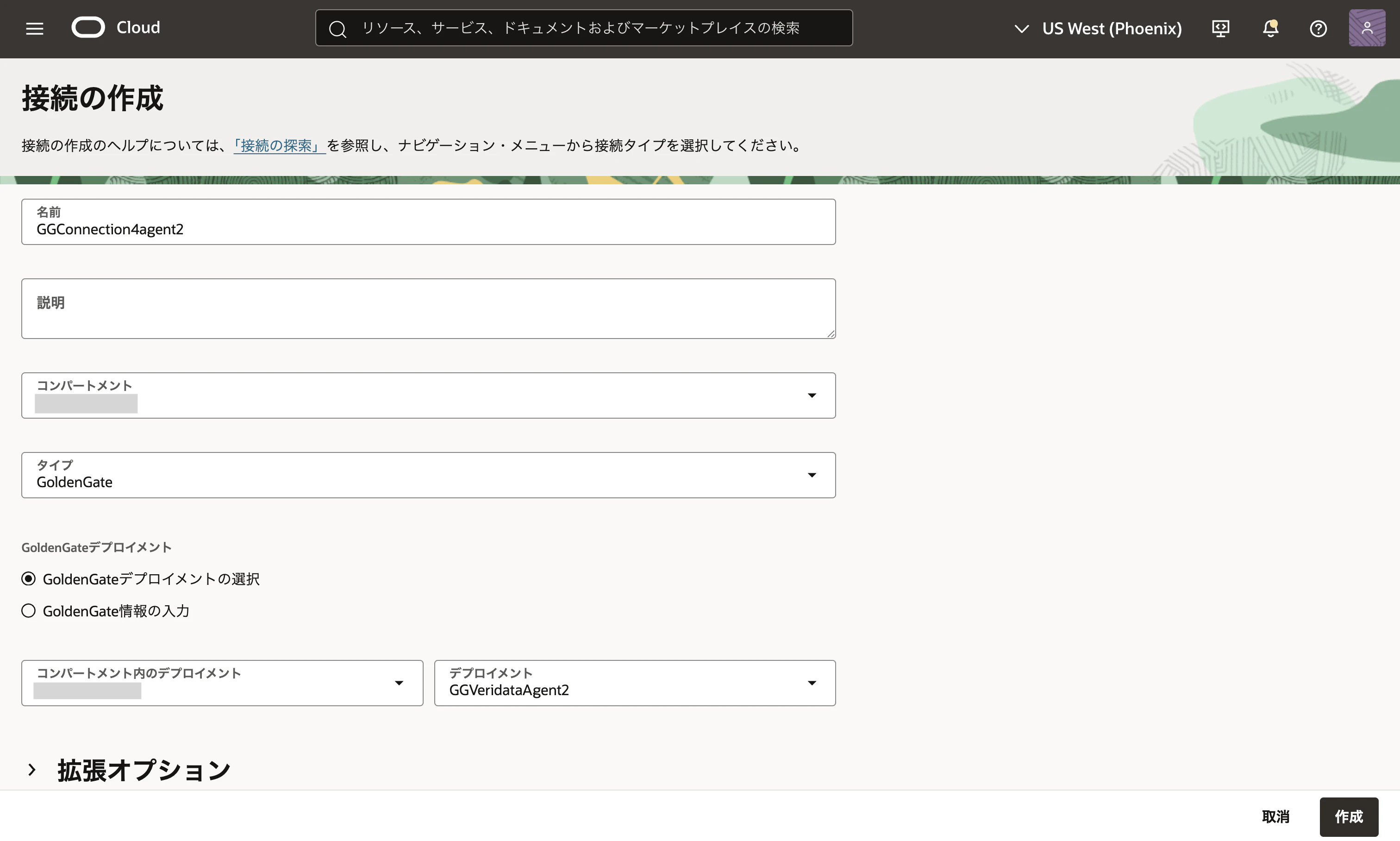The height and width of the screenshot is (841, 1400).
Task: Open the Cloud Shell developer tools icon
Action: click(x=1220, y=28)
